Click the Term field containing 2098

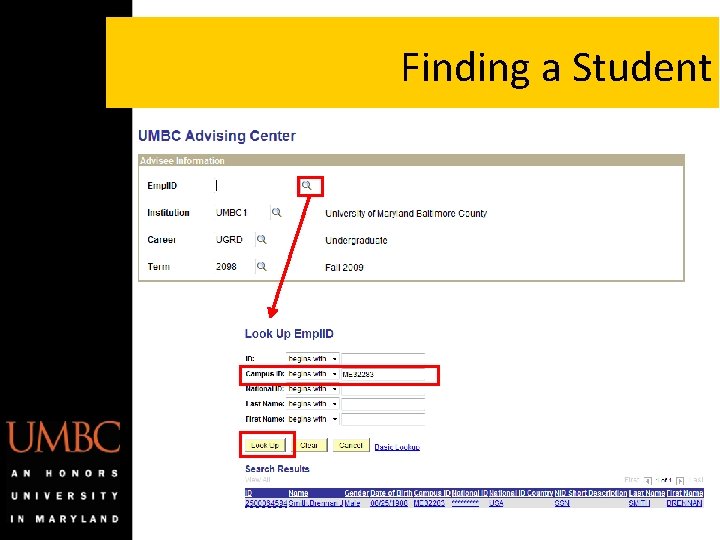(234, 266)
